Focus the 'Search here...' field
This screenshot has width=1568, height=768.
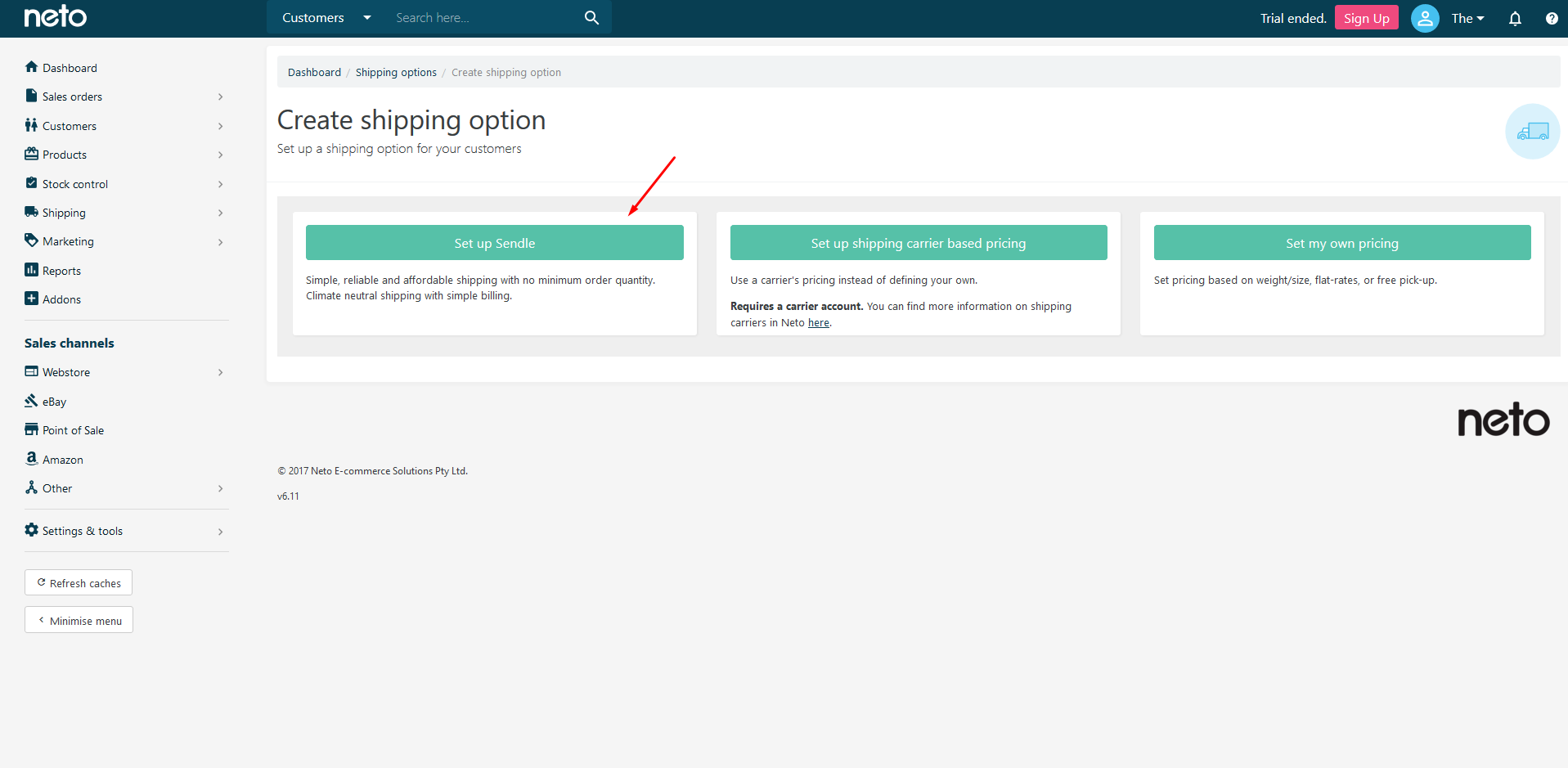pyautogui.click(x=483, y=18)
